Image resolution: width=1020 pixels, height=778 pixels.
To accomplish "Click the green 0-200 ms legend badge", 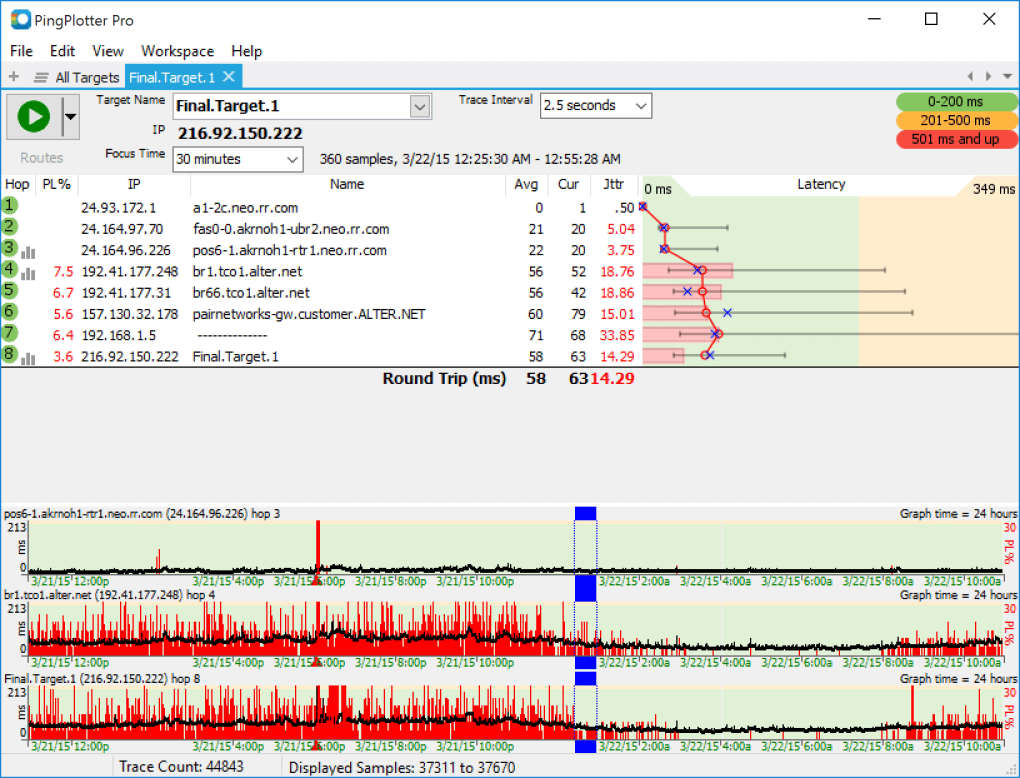I will [956, 101].
